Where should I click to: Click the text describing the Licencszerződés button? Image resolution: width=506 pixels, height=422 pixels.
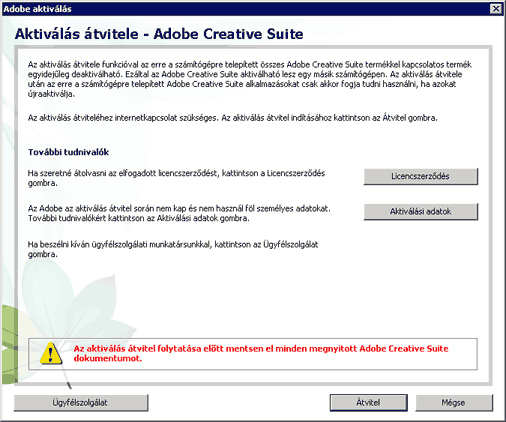point(176,178)
